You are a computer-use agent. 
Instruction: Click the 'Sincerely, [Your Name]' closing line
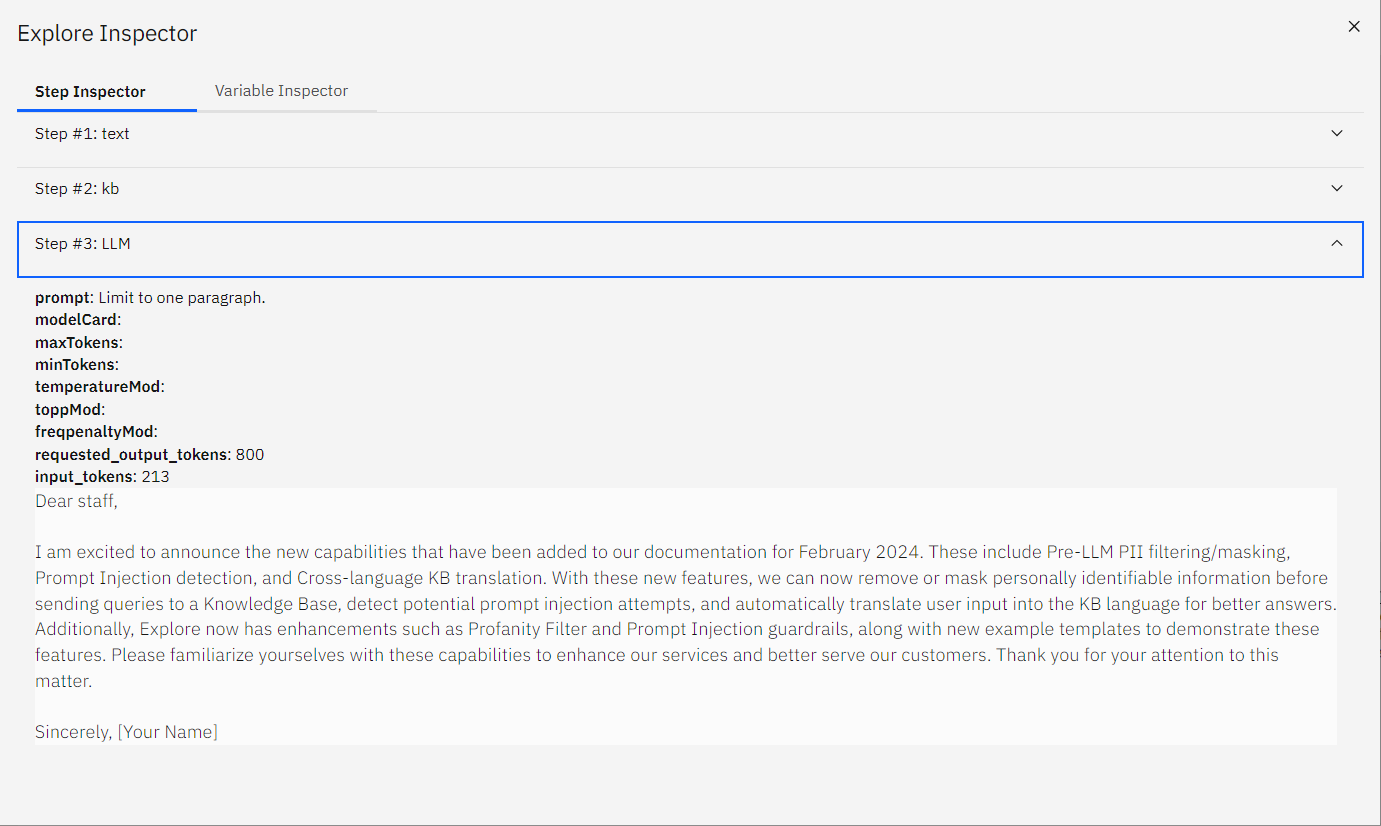tap(126, 732)
